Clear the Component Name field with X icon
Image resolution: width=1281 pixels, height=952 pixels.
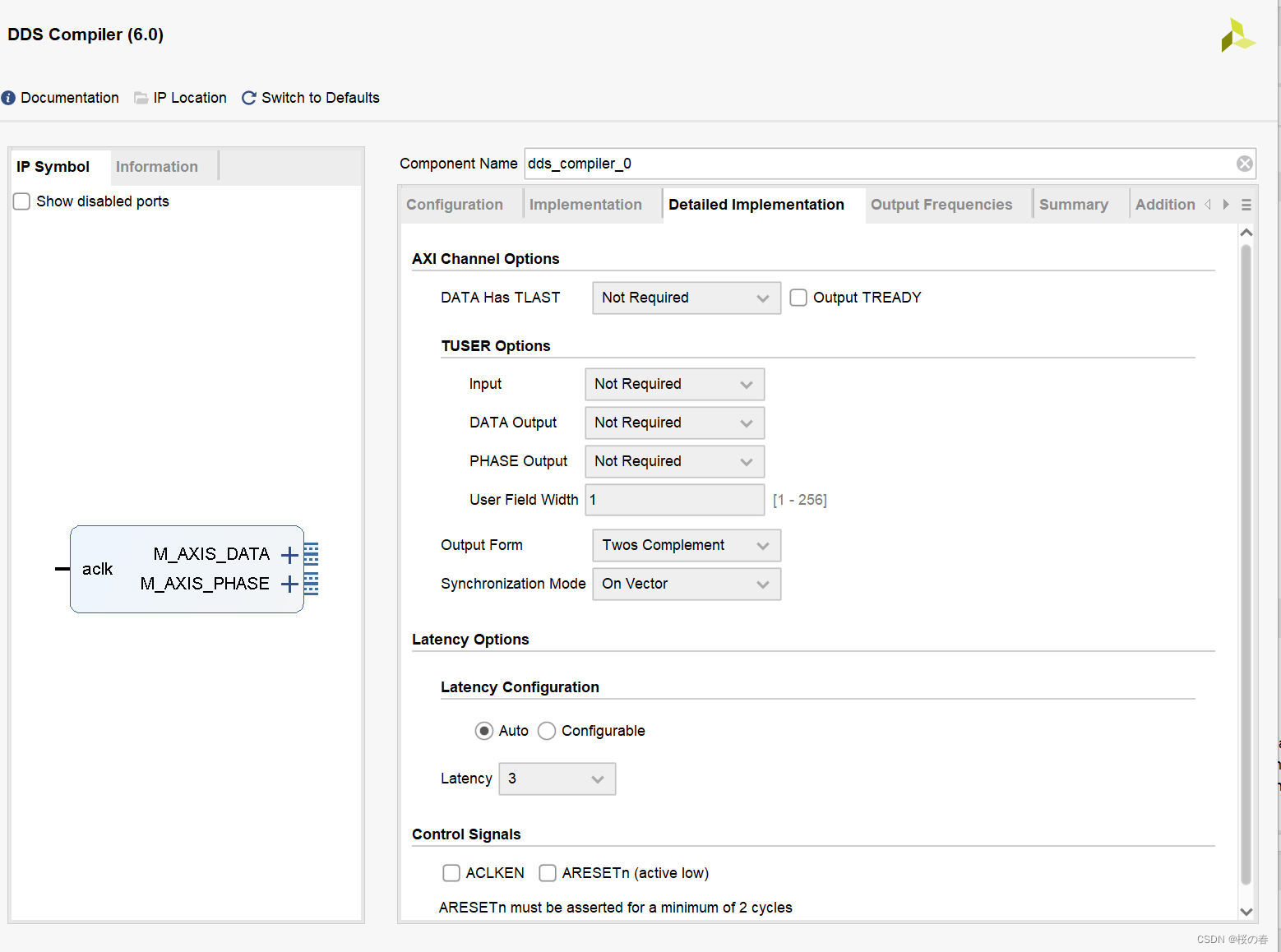tap(1245, 164)
